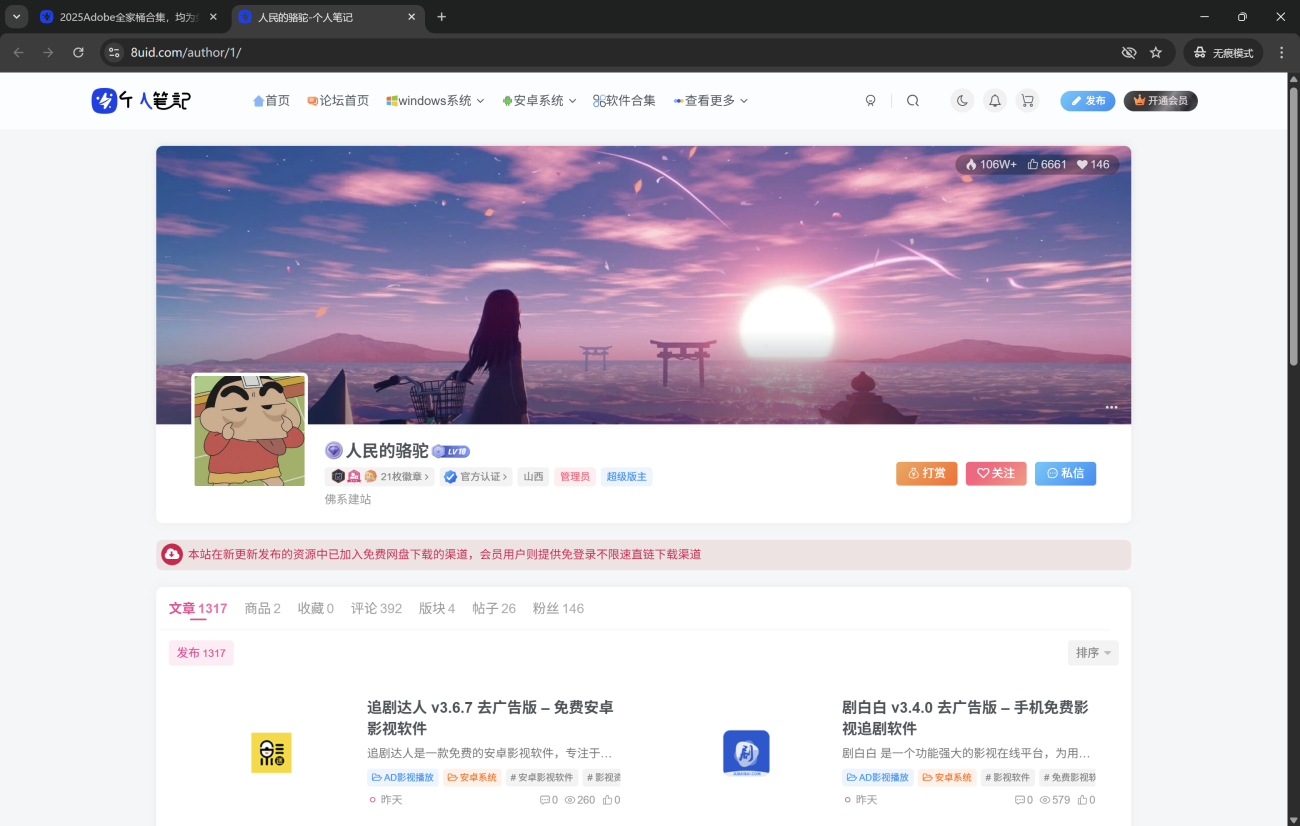Open the 排序 sorting dropdown
The height and width of the screenshot is (826, 1300).
[x=1092, y=652]
